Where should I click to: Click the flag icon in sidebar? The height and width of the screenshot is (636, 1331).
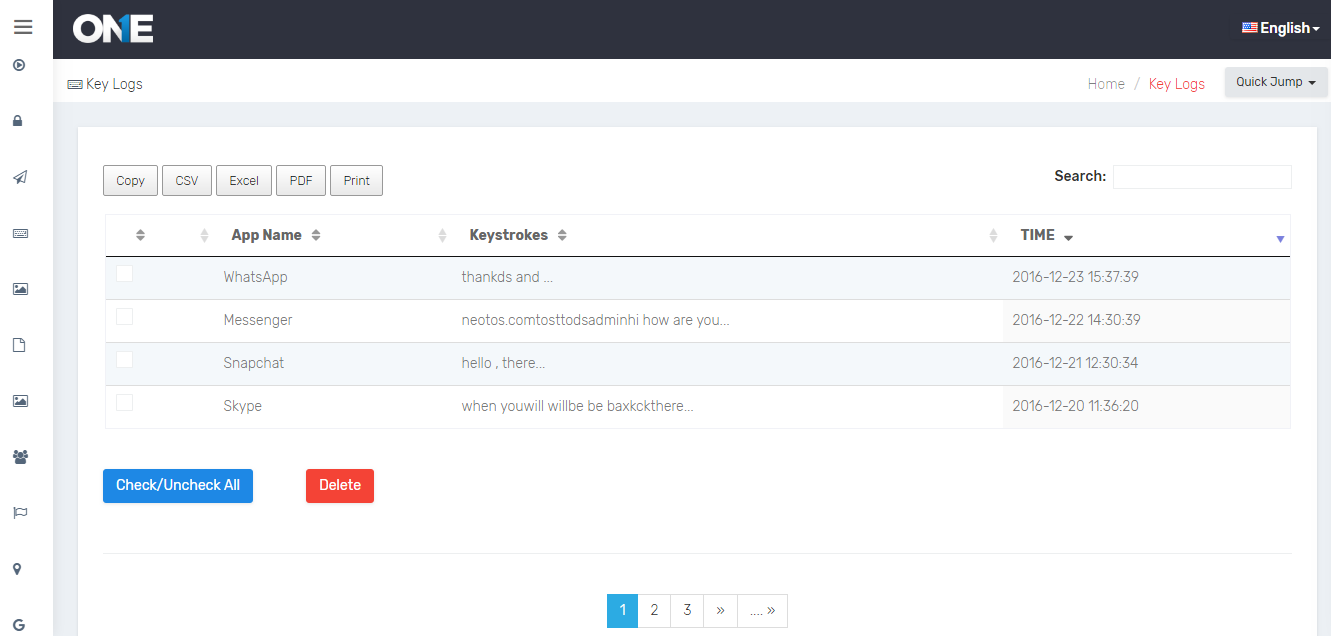20,513
